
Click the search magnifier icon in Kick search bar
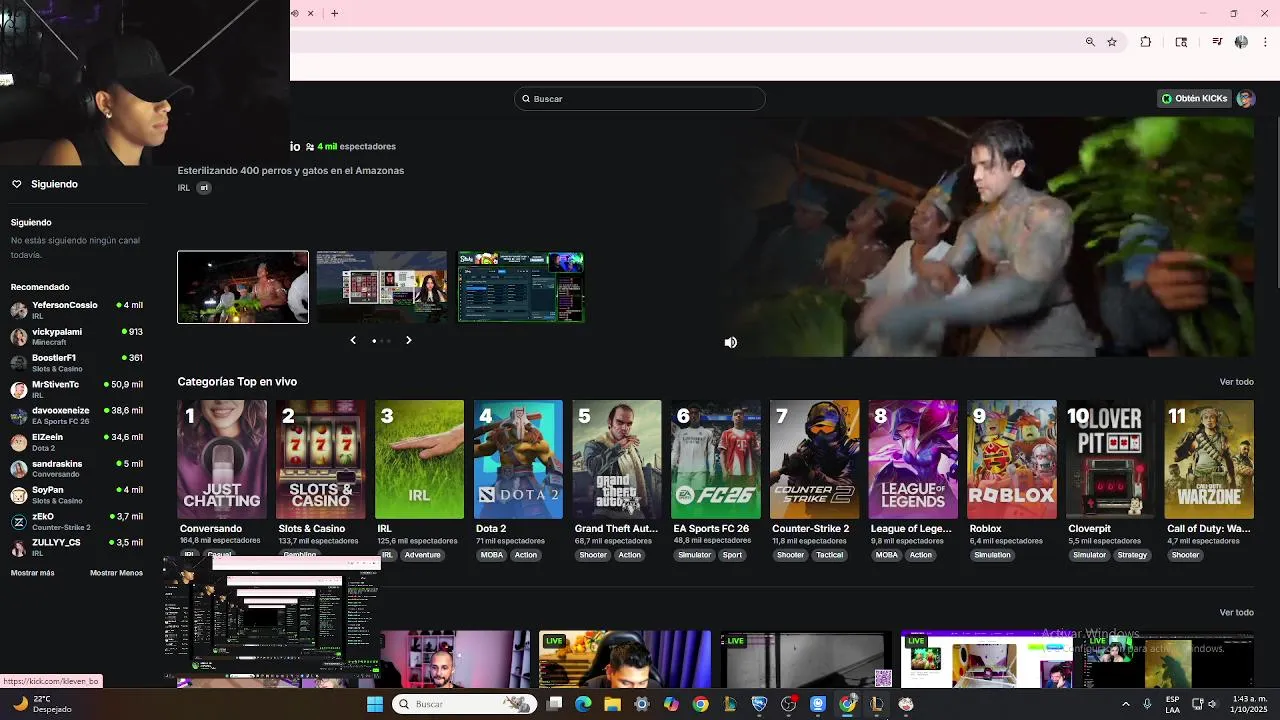[526, 99]
